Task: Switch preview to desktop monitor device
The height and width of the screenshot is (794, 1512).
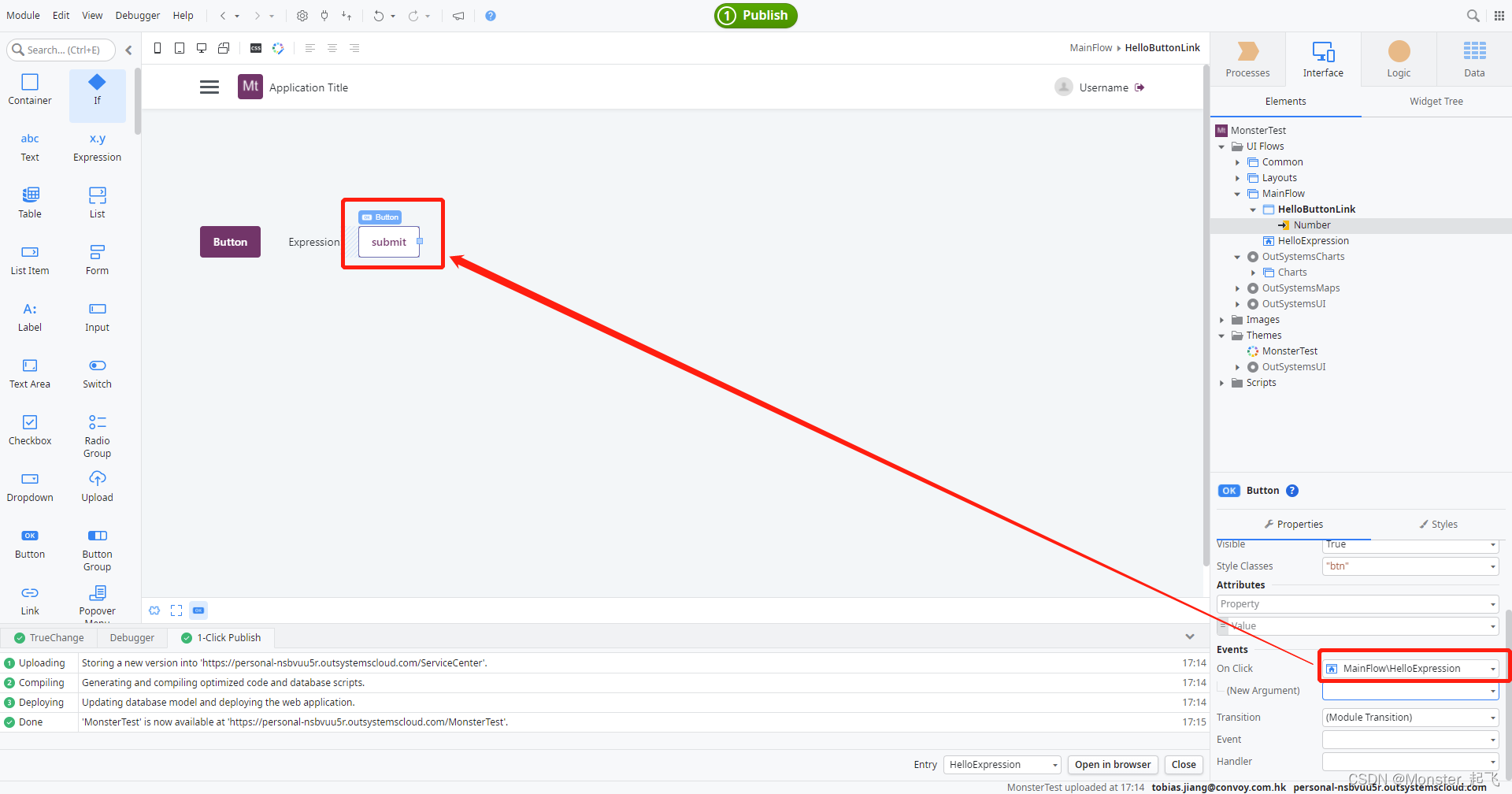Action: (x=202, y=48)
